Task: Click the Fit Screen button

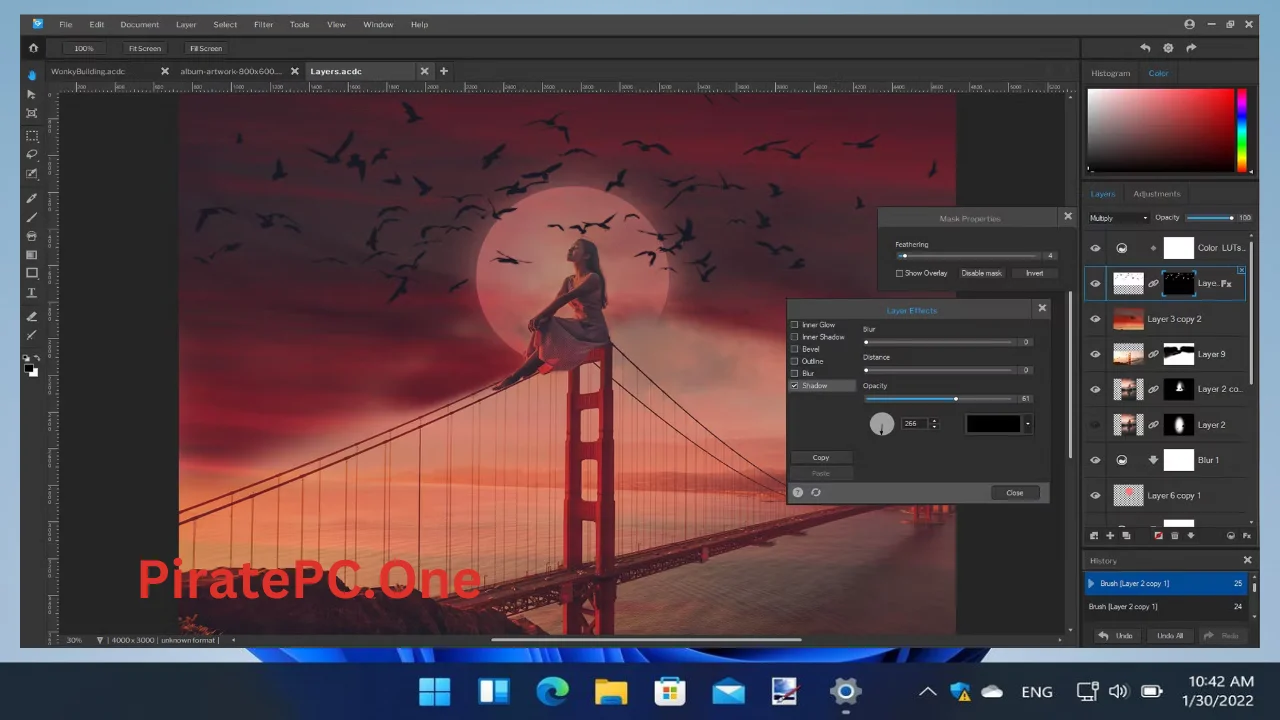Action: [144, 48]
